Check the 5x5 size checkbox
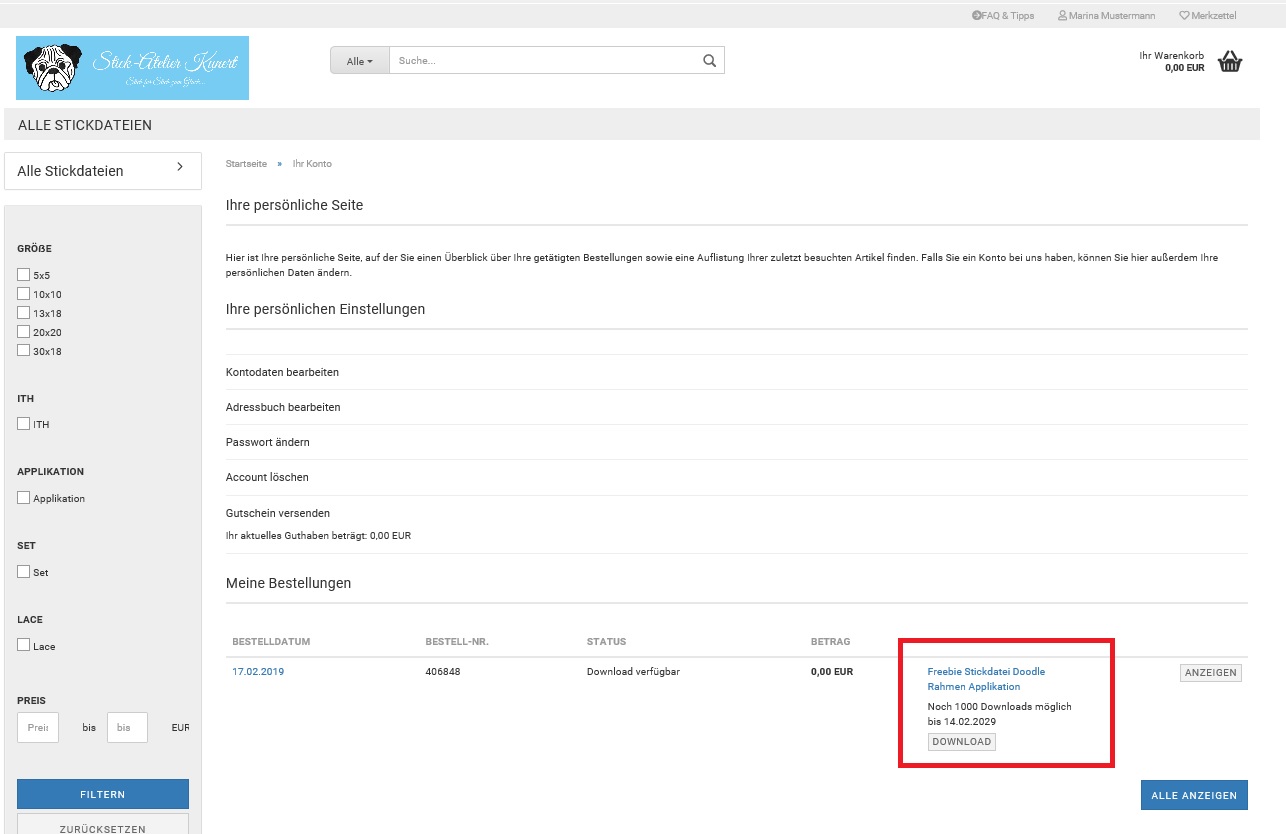This screenshot has height=834, width=1286. (x=24, y=275)
